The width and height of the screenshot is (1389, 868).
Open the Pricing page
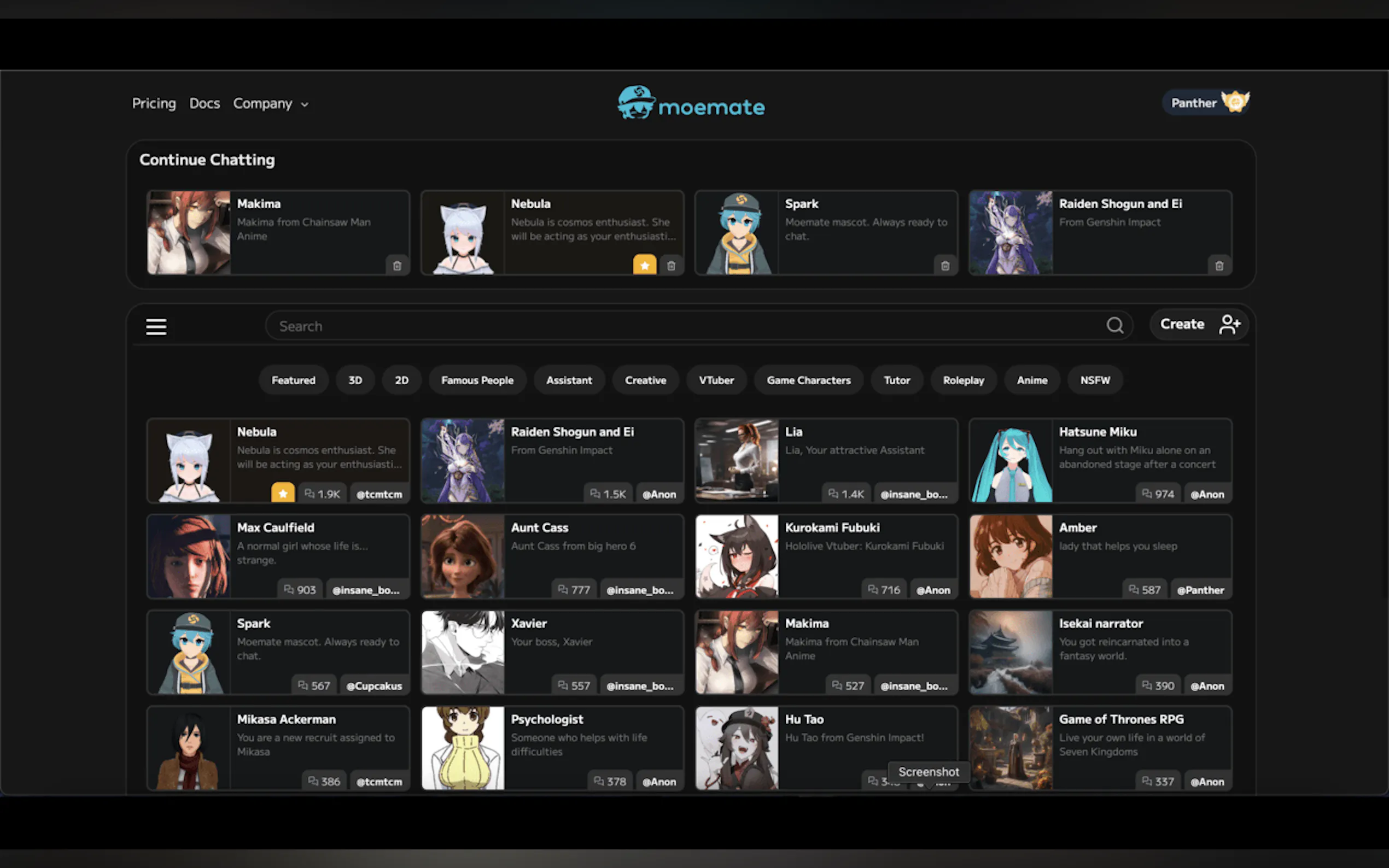154,103
